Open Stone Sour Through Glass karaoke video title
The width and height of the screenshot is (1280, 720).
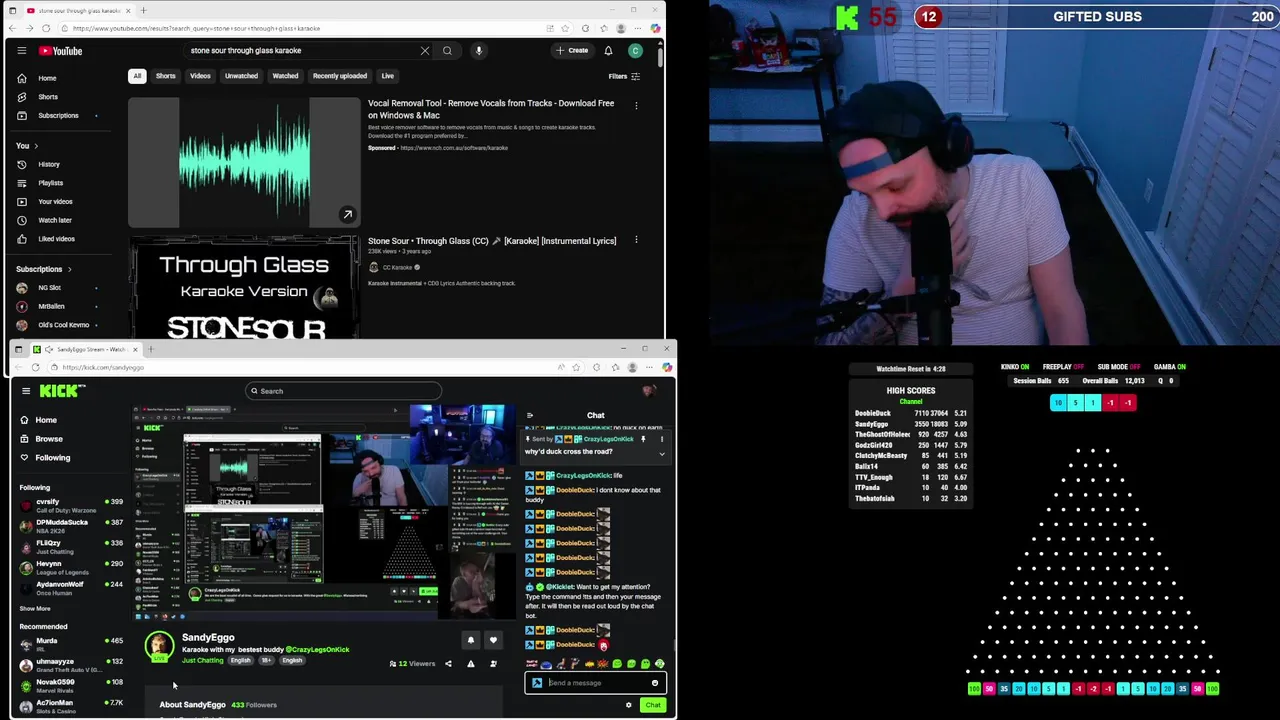point(492,241)
